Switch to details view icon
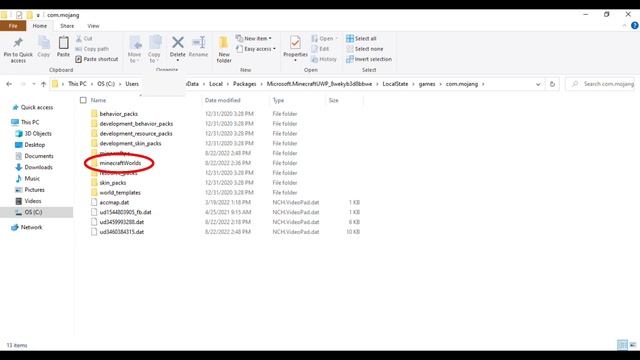Screen dimensions: 640x360 tap(622, 345)
